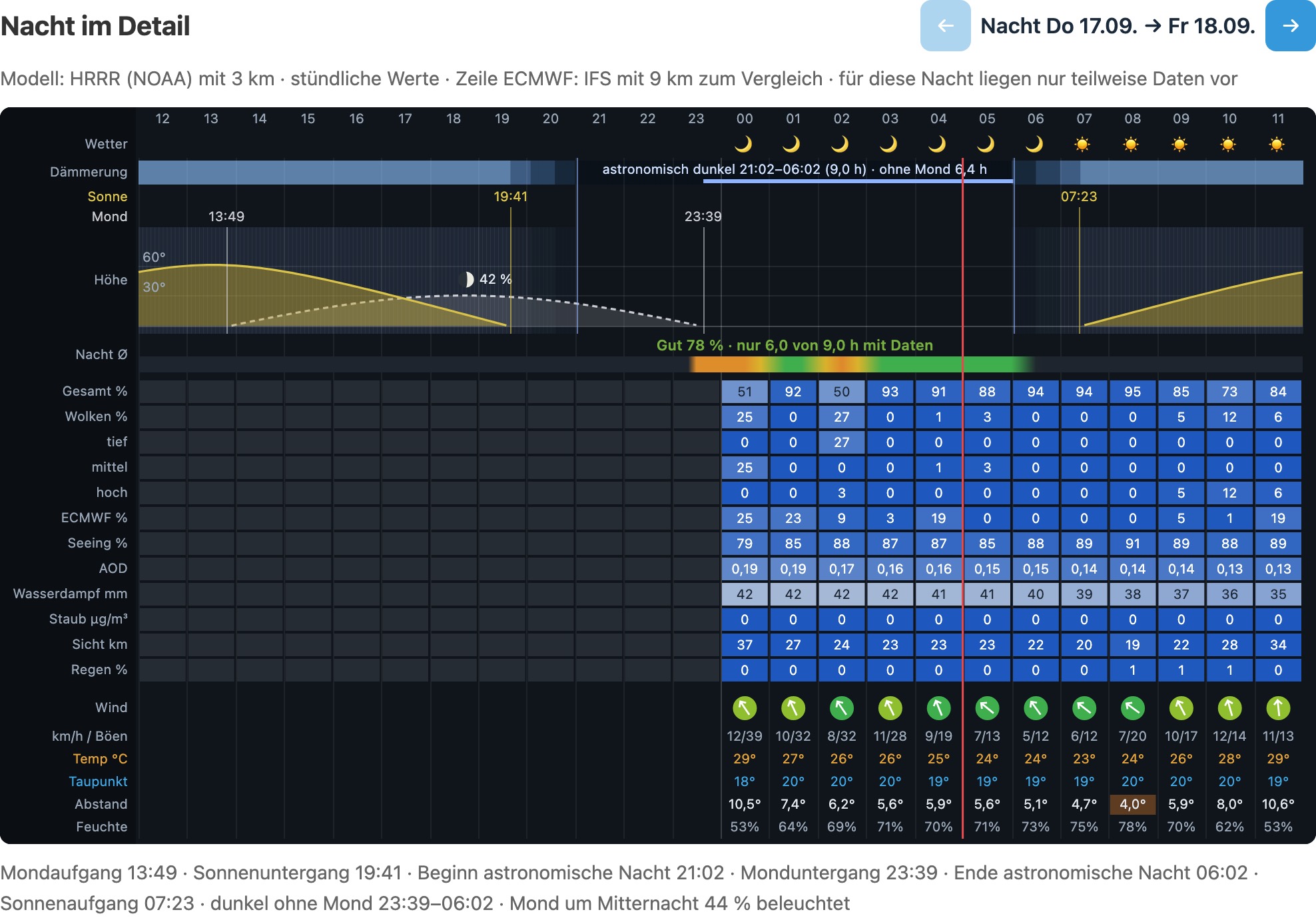Click the moon weather icon for hour 01

[793, 144]
